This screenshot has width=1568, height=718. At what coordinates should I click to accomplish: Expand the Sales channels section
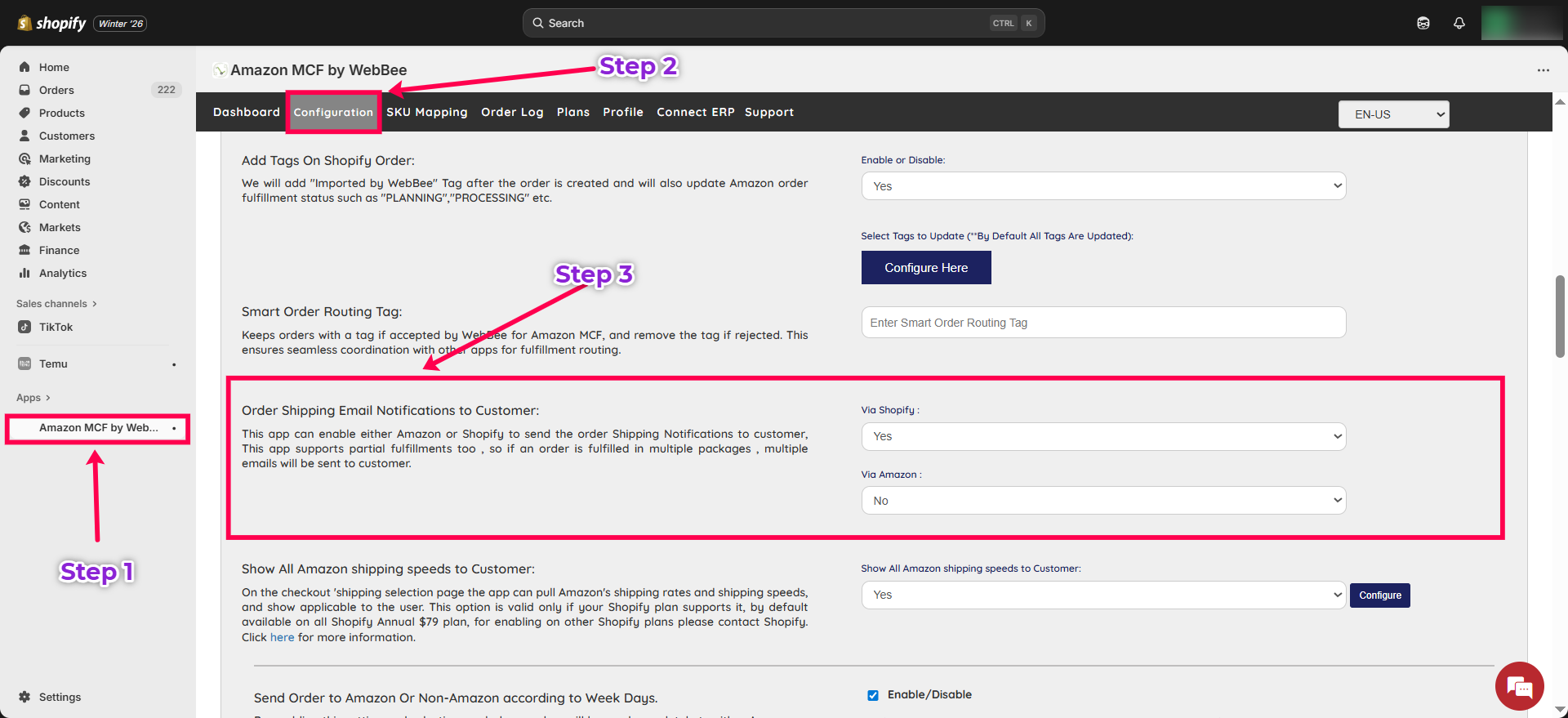tap(56, 304)
